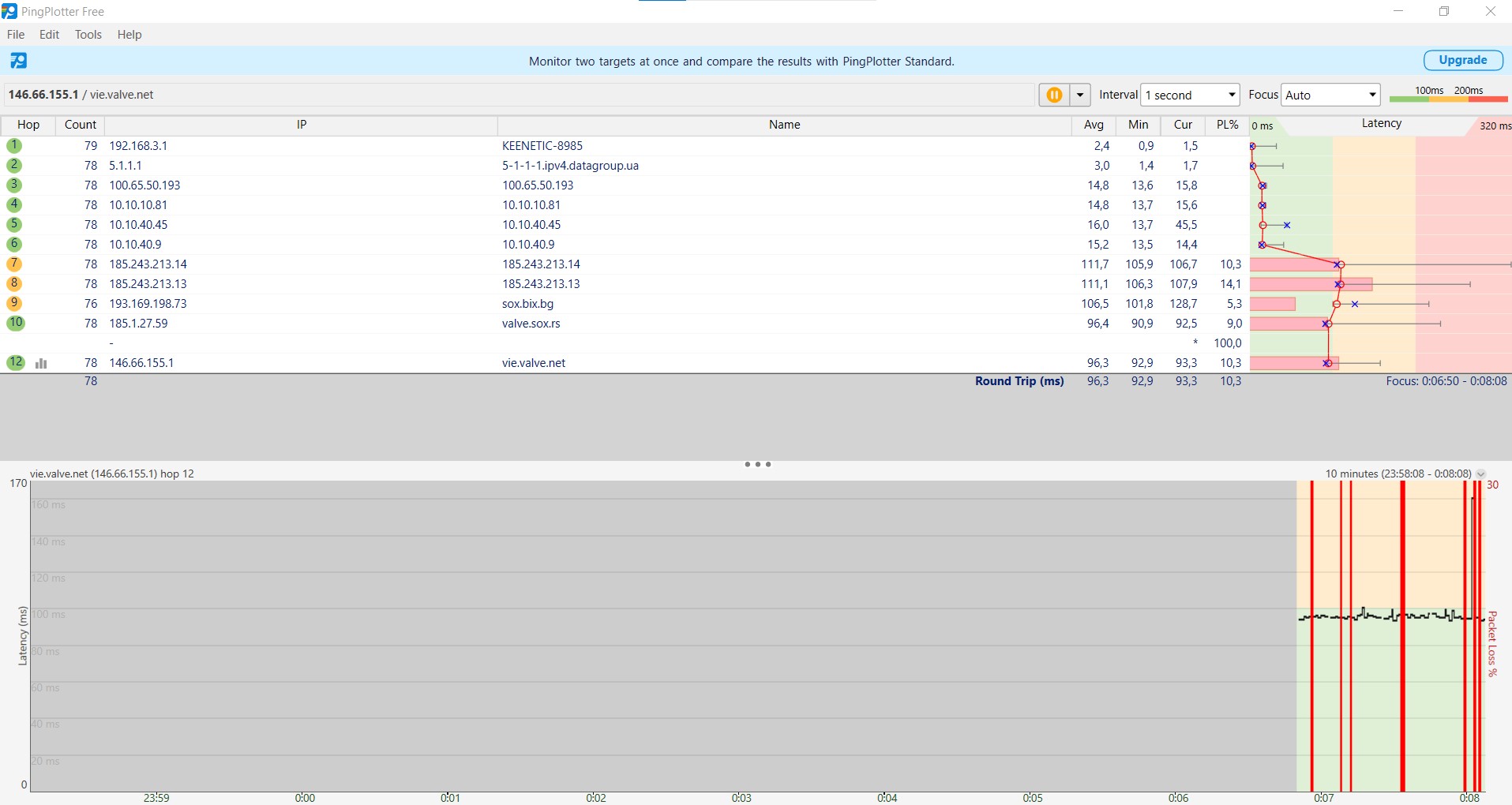Click the PL% column header
Viewport: 1512px width, 805px height.
click(x=1227, y=125)
